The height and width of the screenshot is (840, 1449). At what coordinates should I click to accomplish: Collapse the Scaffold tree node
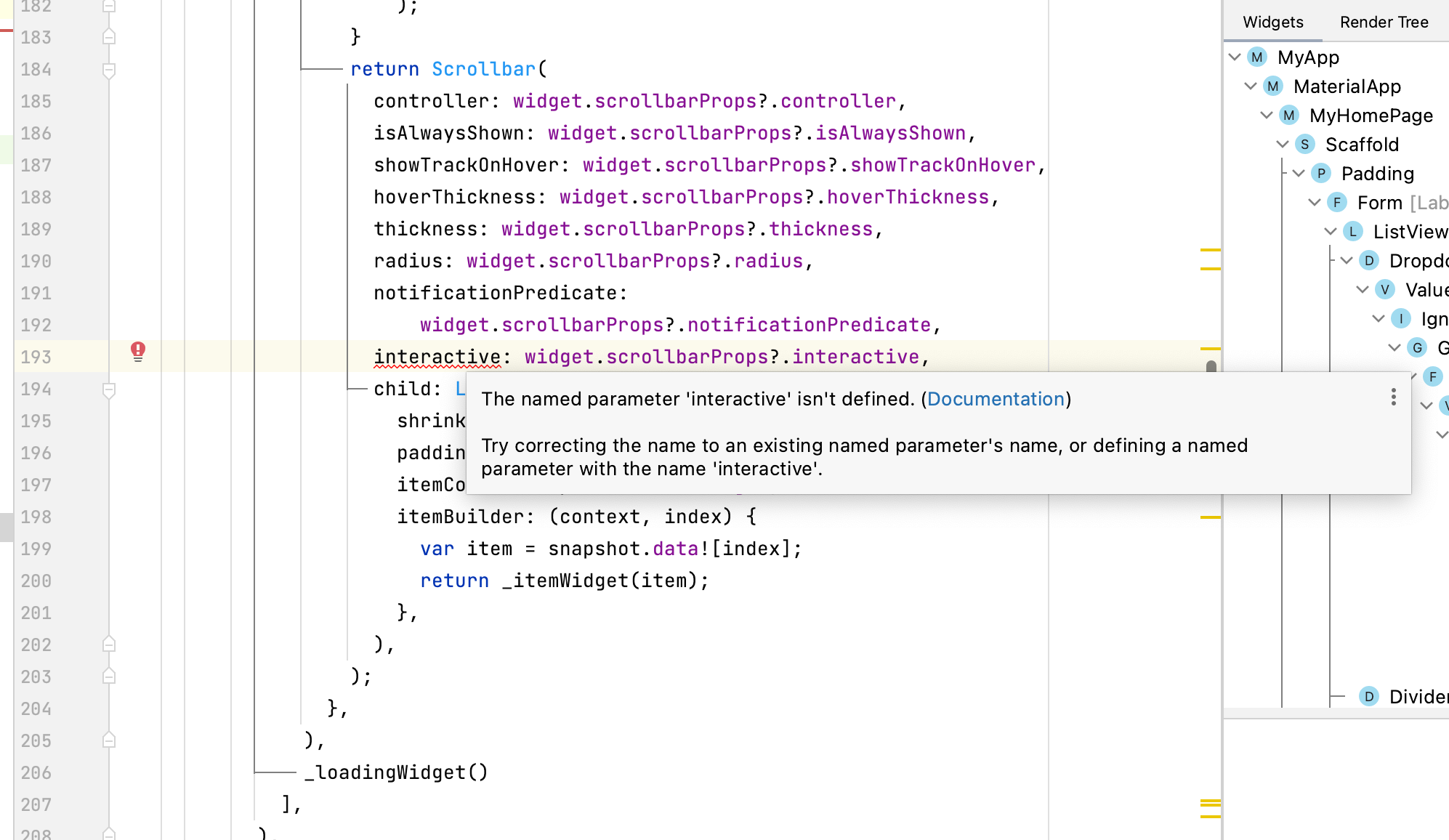coord(1281,145)
